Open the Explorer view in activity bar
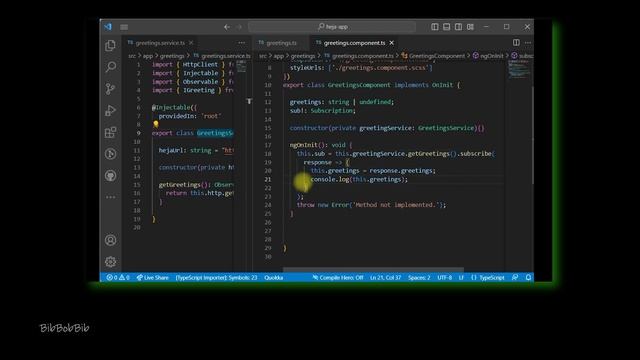The width and height of the screenshot is (640, 360). coord(110,45)
